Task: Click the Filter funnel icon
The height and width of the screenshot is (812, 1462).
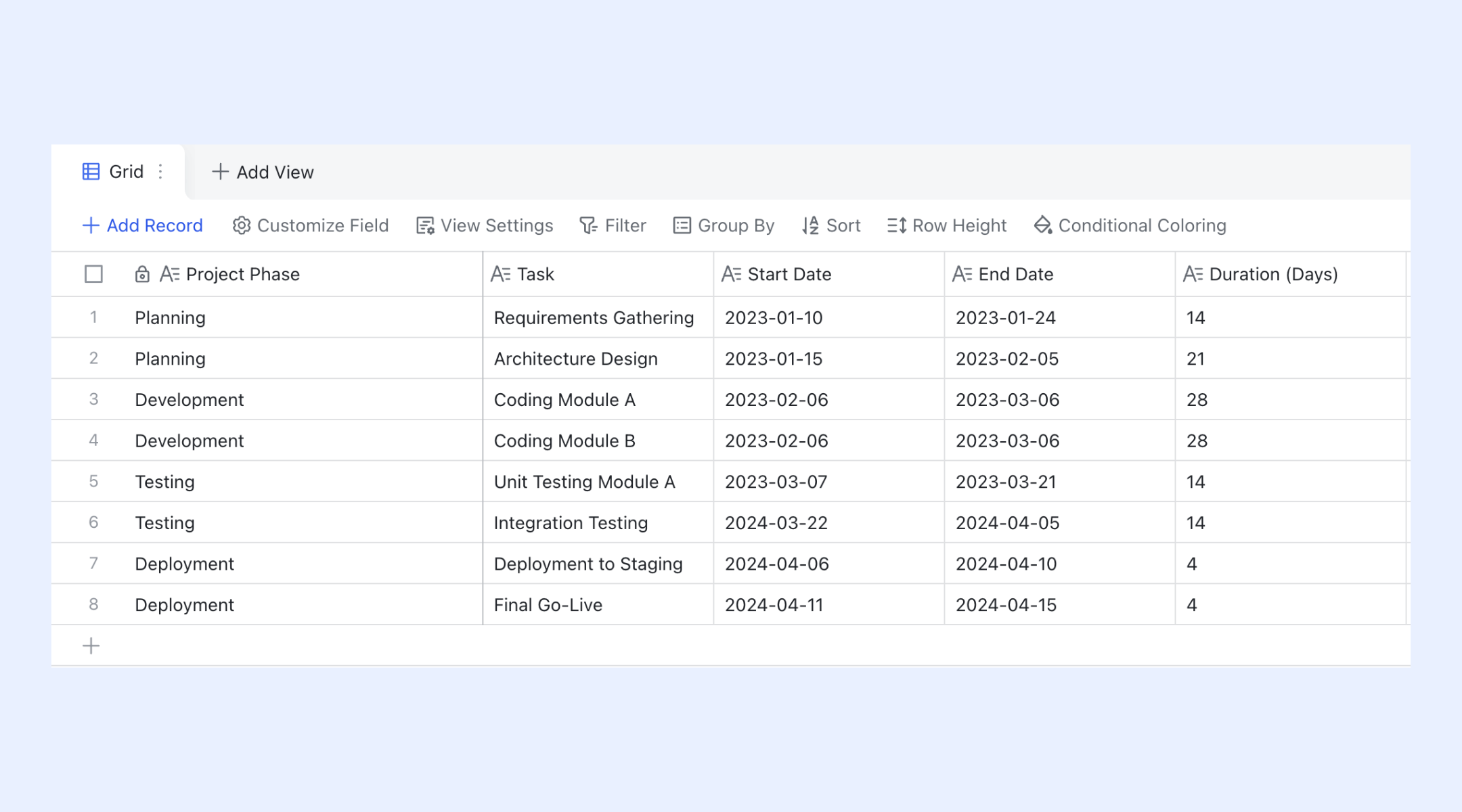Action: 589,225
